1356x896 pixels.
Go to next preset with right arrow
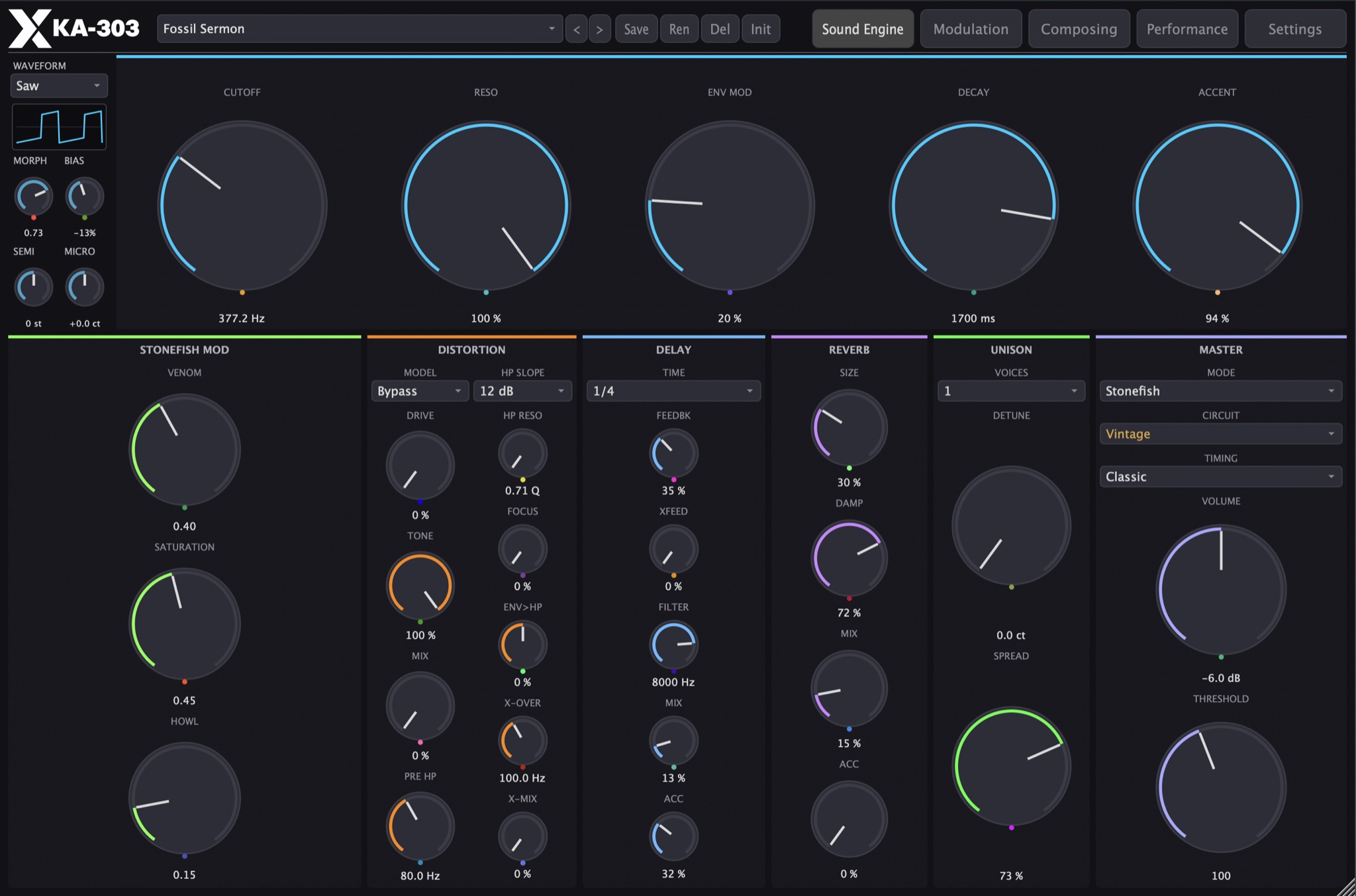click(600, 29)
